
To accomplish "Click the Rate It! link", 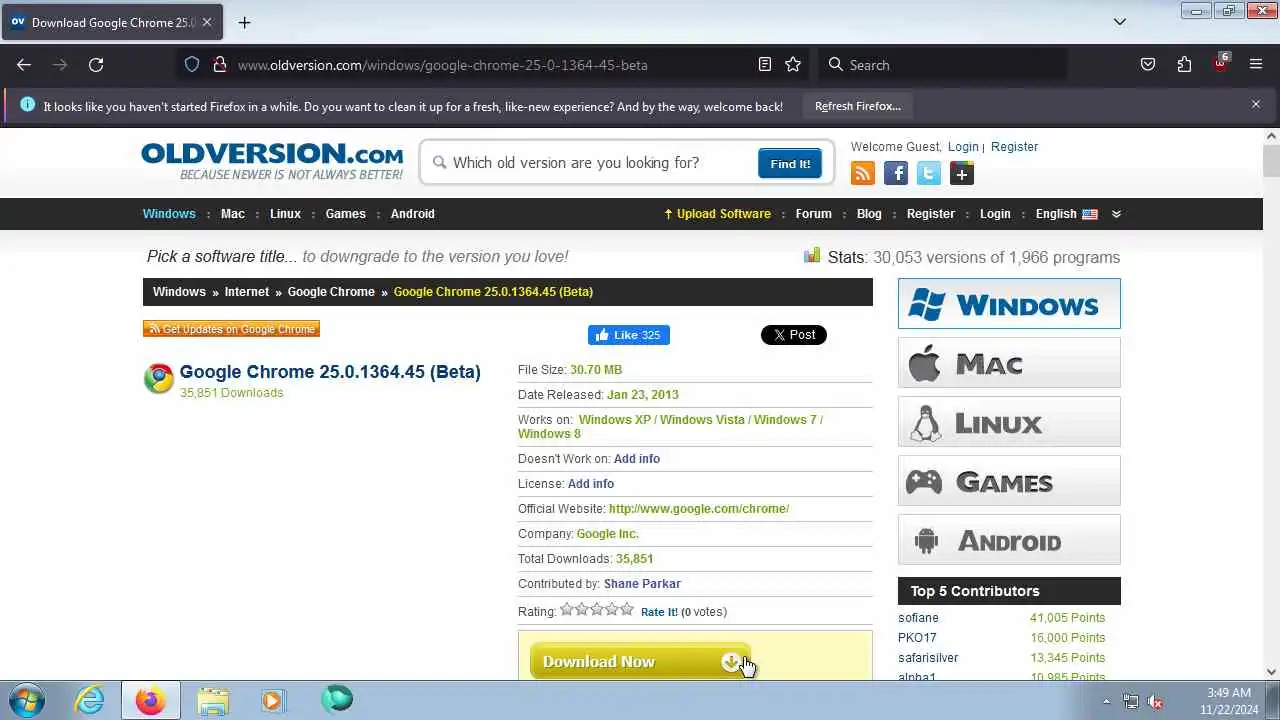I will [659, 612].
